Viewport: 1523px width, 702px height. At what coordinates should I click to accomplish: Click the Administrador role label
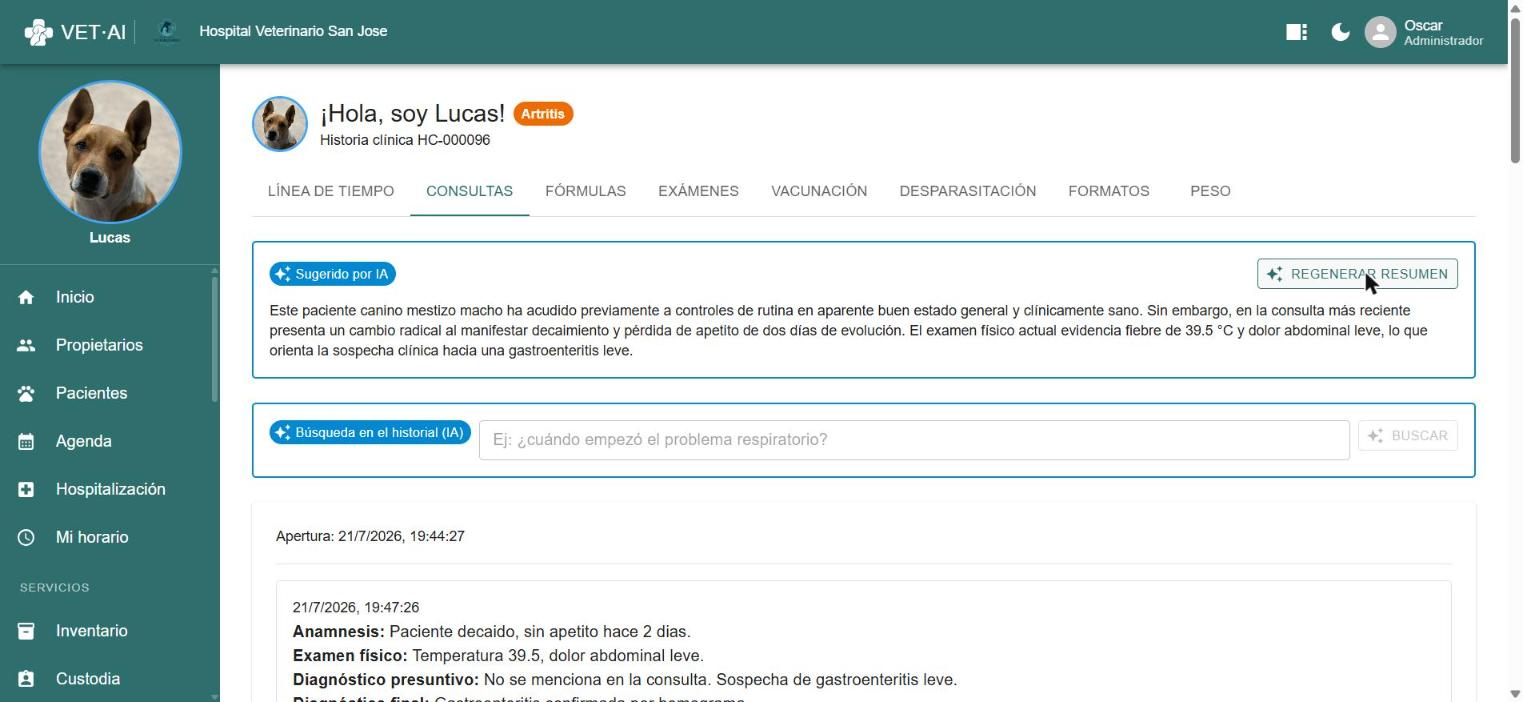1443,41
